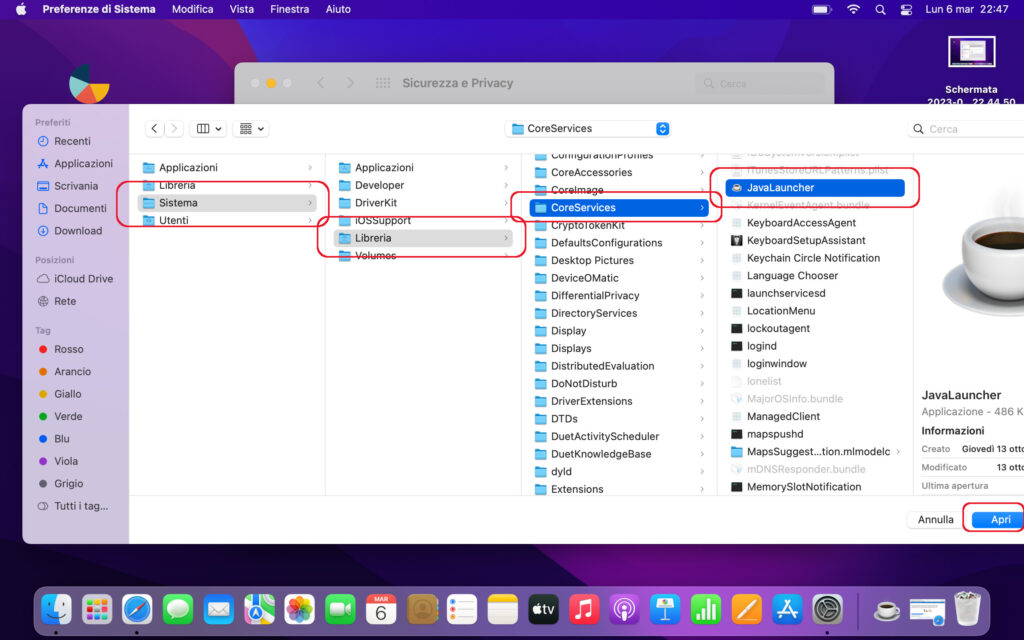Select Scrivania in the sidebar

click(75, 185)
